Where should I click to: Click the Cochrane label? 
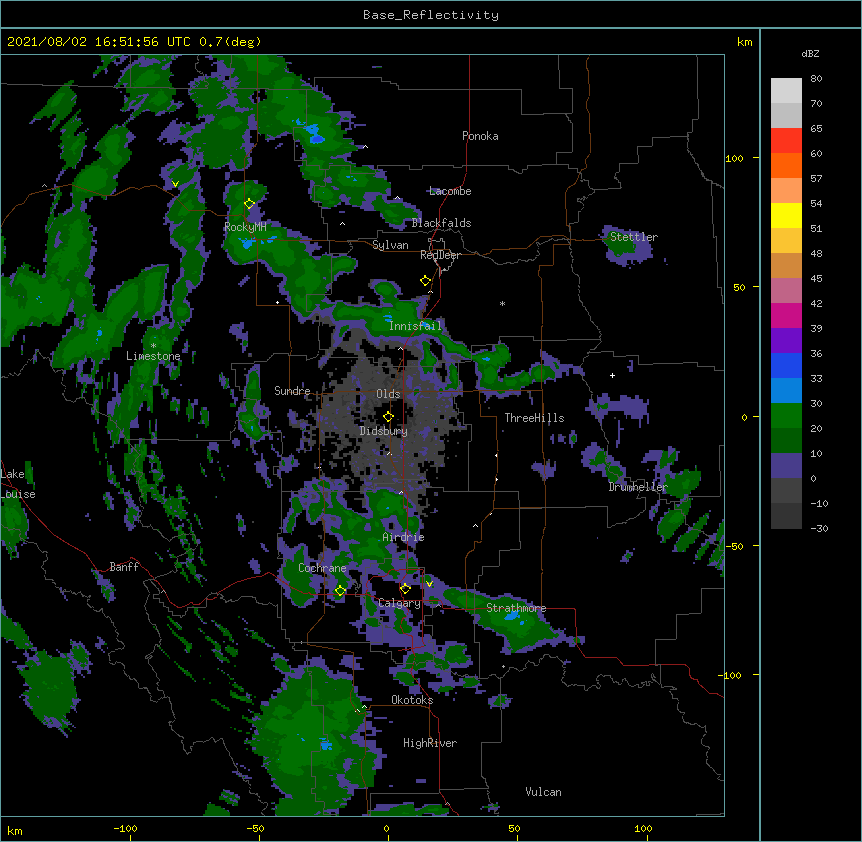click(322, 568)
